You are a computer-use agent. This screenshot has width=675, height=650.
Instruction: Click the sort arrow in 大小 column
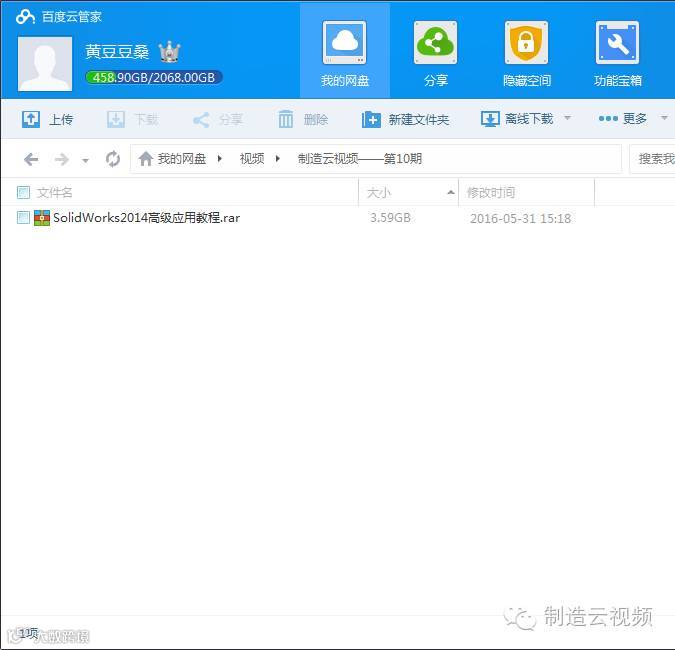(x=451, y=192)
